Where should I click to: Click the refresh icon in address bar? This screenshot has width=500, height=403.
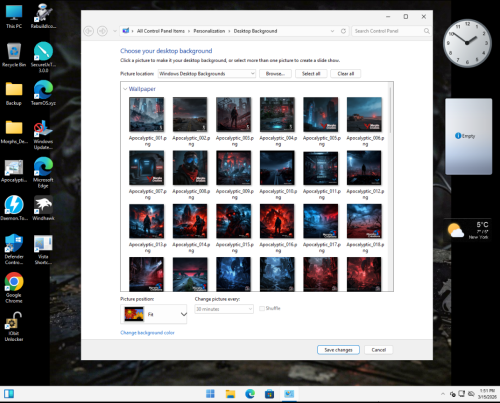click(x=343, y=31)
